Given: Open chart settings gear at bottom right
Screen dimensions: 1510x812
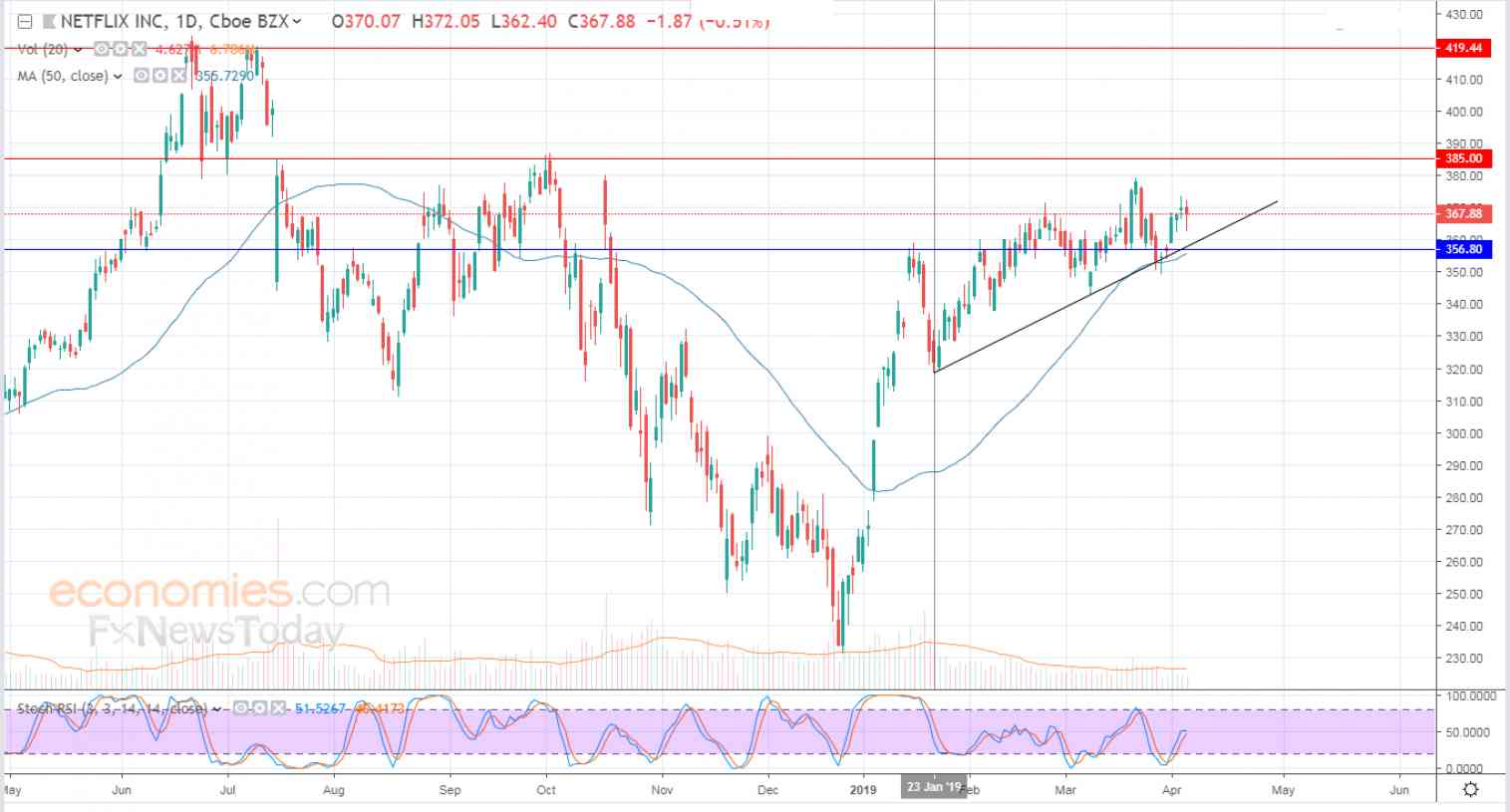Looking at the screenshot, I should 1470,790.
